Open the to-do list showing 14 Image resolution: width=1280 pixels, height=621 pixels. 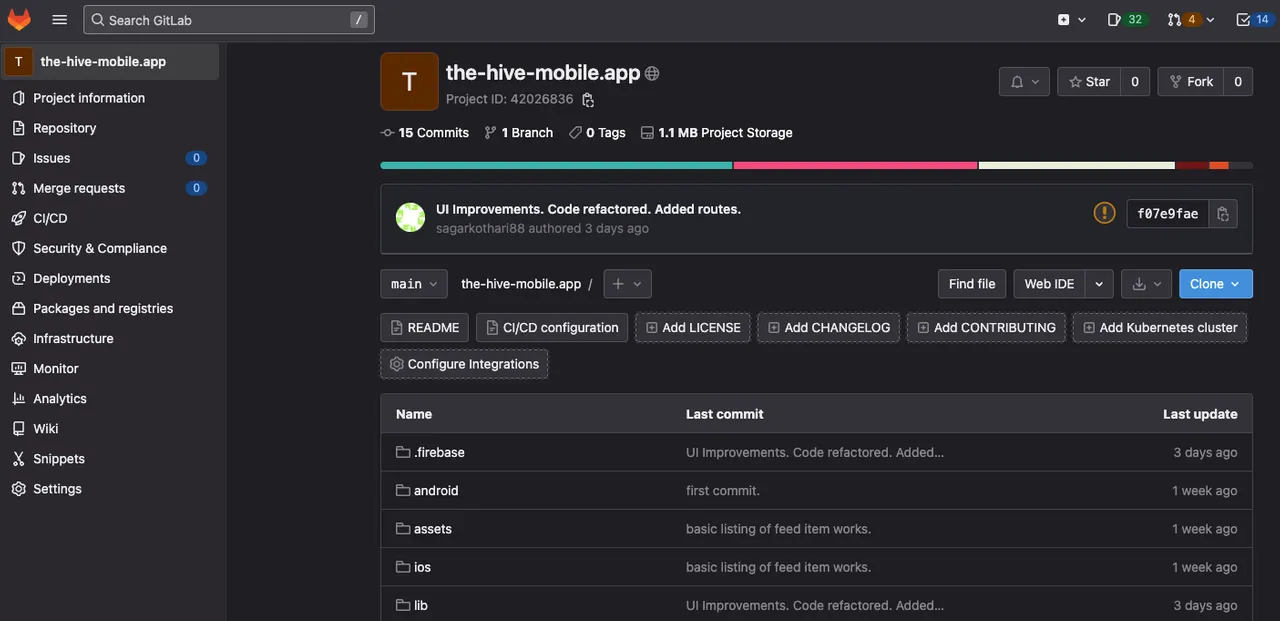pos(1253,19)
